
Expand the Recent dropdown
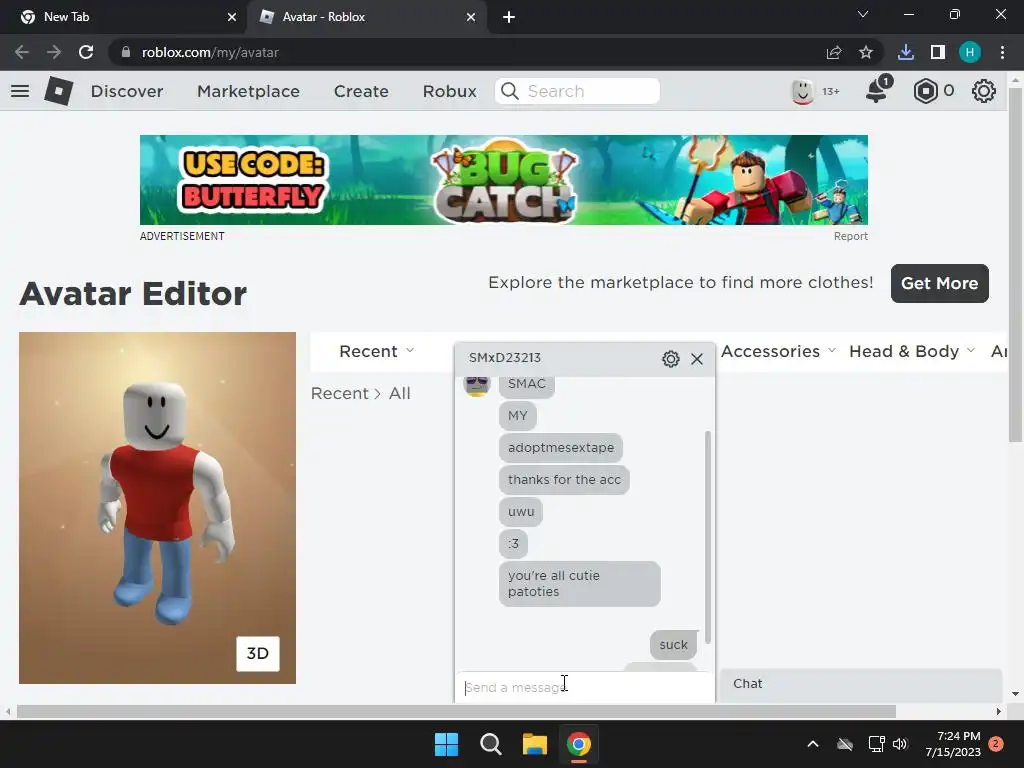[x=377, y=351]
